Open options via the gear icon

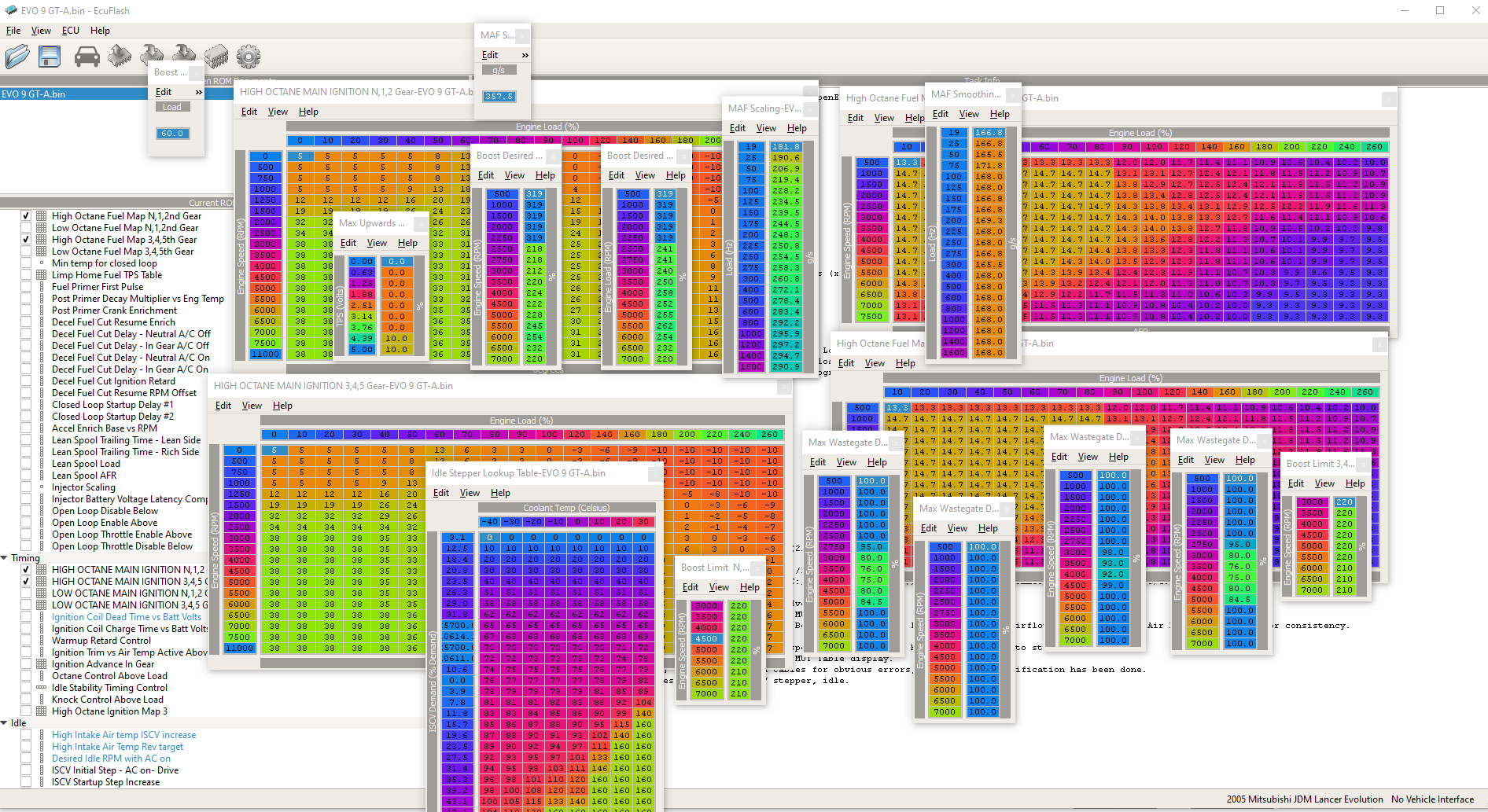[249, 57]
